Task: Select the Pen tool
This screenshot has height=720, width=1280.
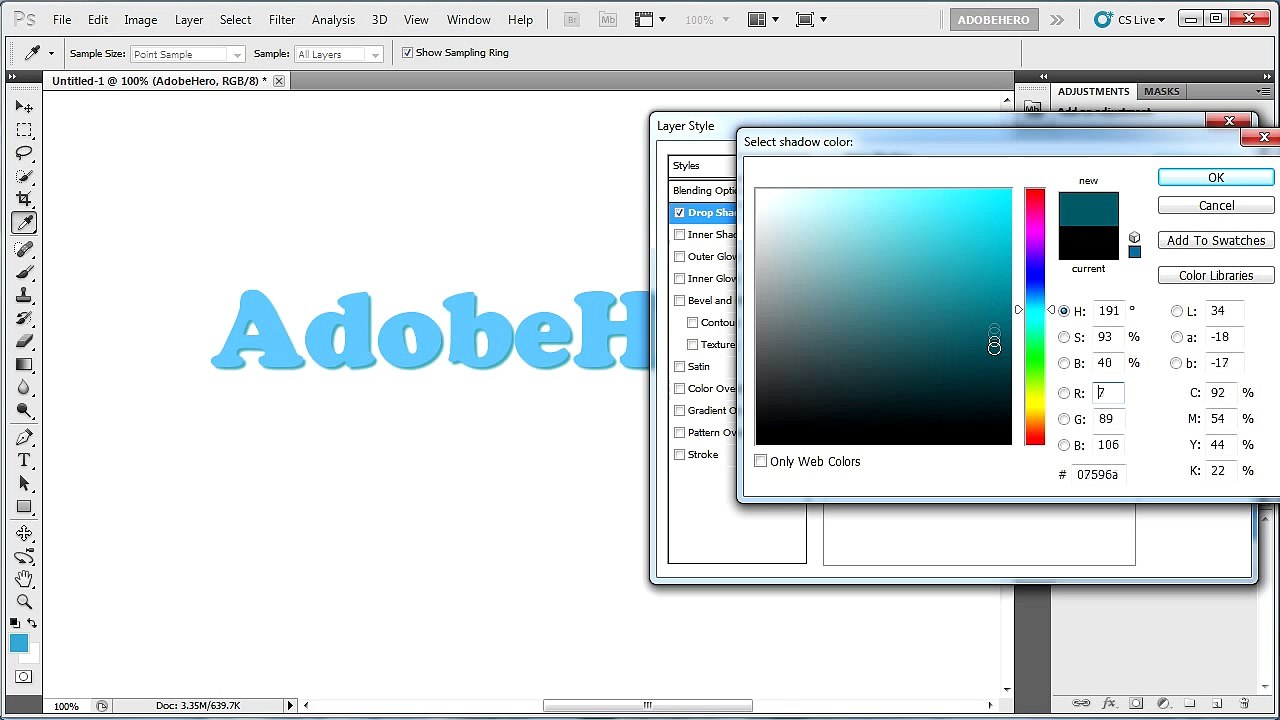Action: point(24,437)
